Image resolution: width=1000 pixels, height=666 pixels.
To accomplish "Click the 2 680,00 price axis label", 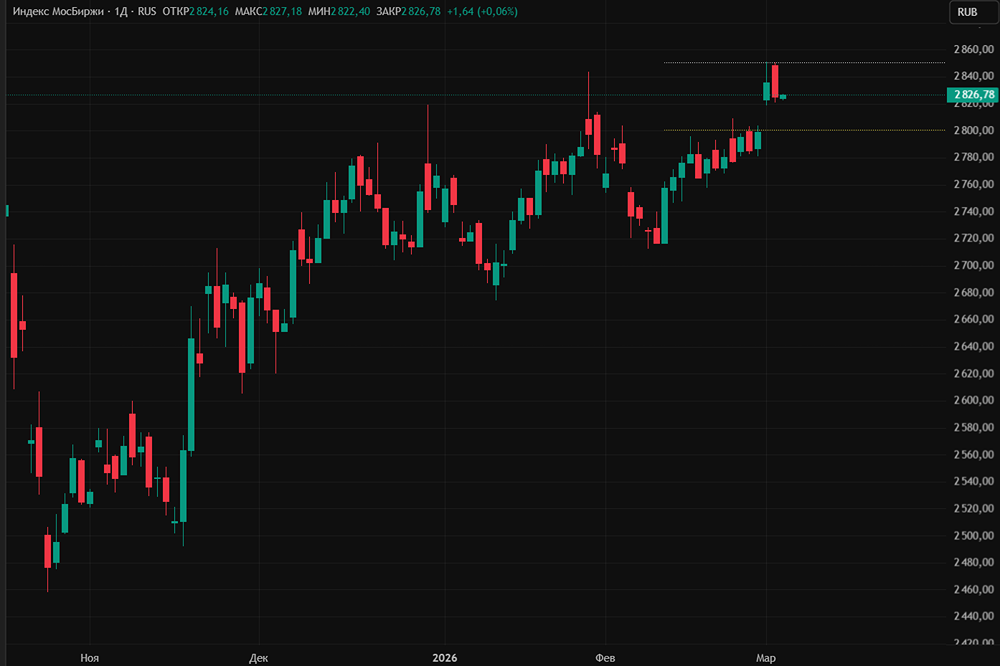I will (973, 292).
